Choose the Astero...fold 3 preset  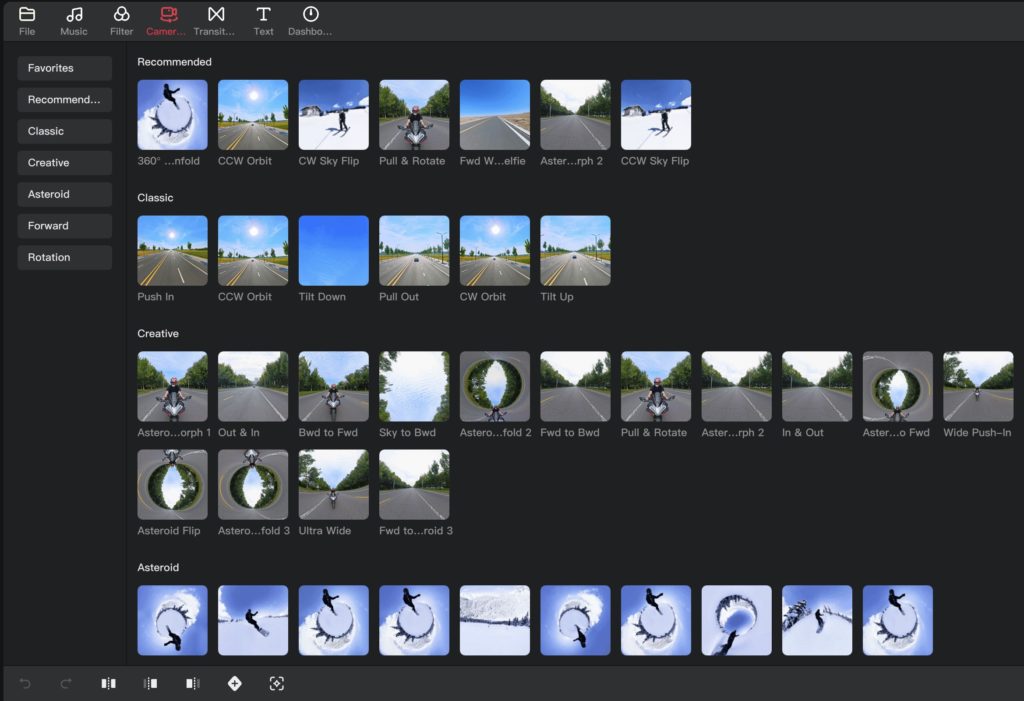click(253, 485)
